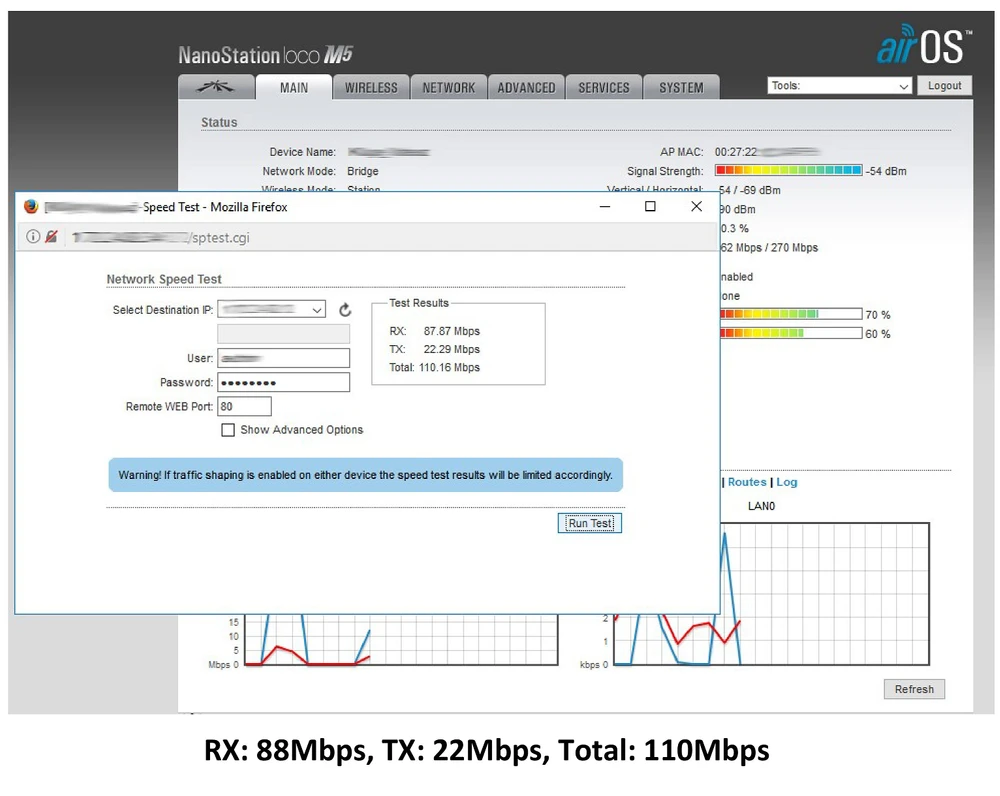Click the Signal Strength bar
Screen dimensions: 1000x796
pyautogui.click(x=789, y=171)
